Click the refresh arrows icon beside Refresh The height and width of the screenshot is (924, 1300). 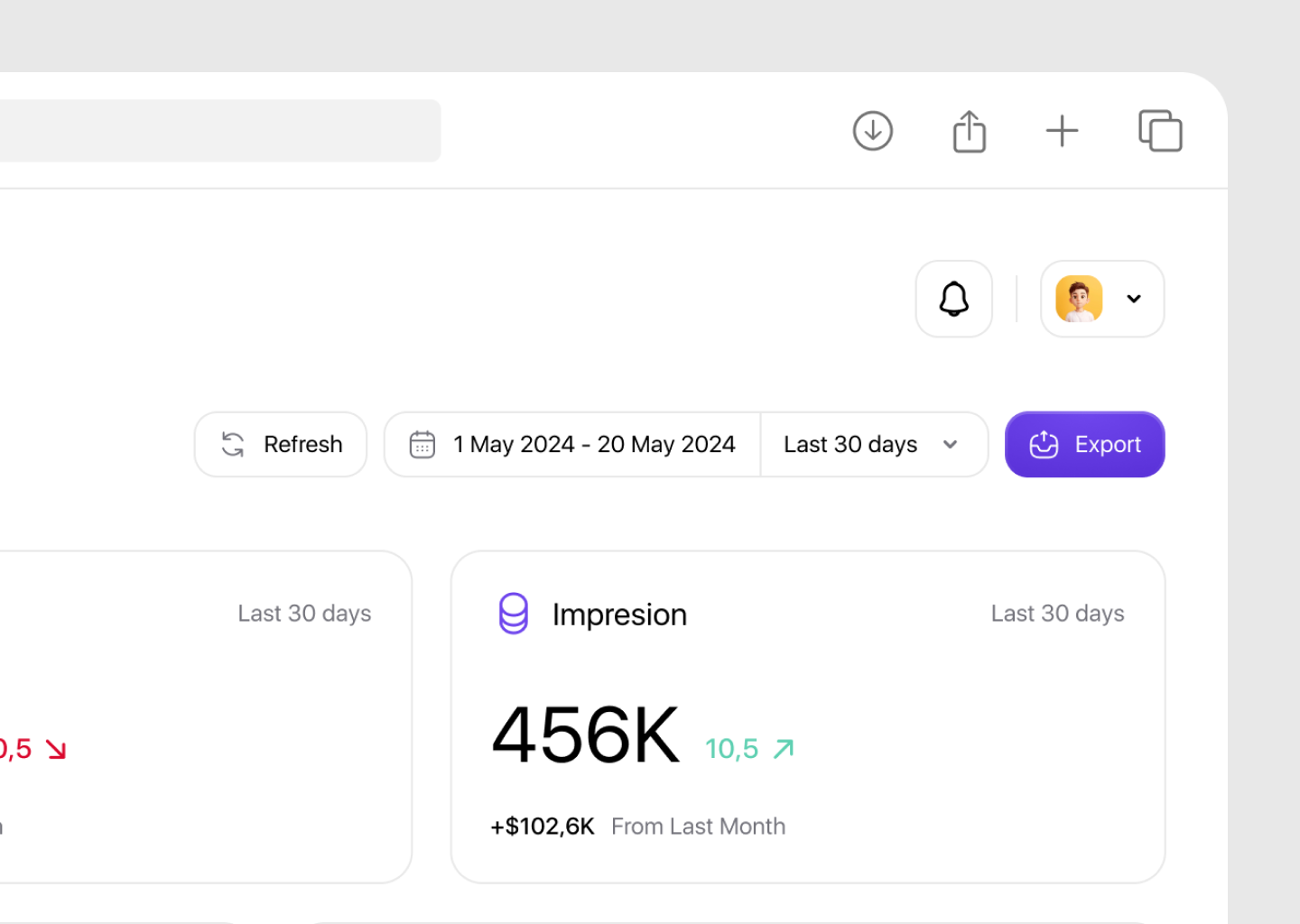(232, 444)
